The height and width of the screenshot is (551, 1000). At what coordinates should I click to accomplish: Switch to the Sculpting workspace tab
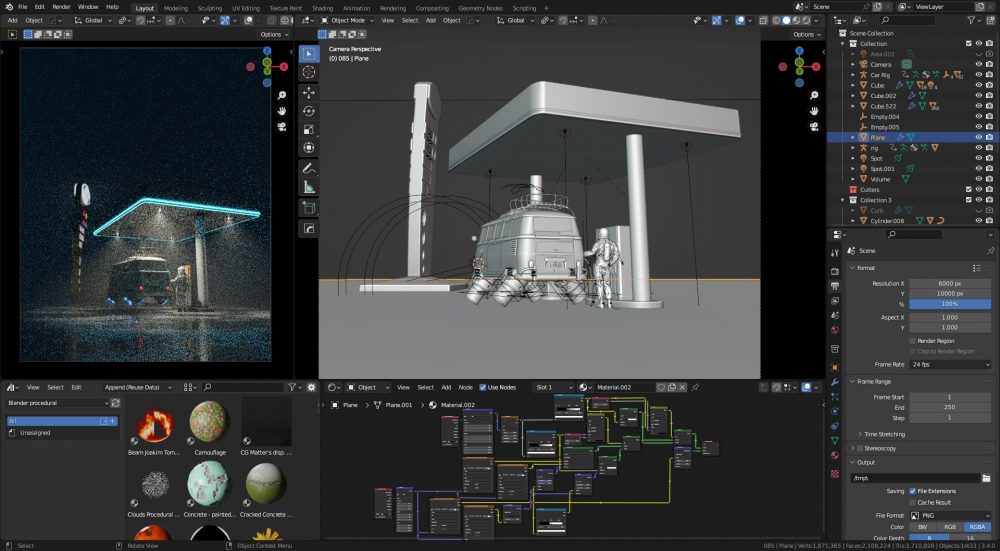(209, 8)
